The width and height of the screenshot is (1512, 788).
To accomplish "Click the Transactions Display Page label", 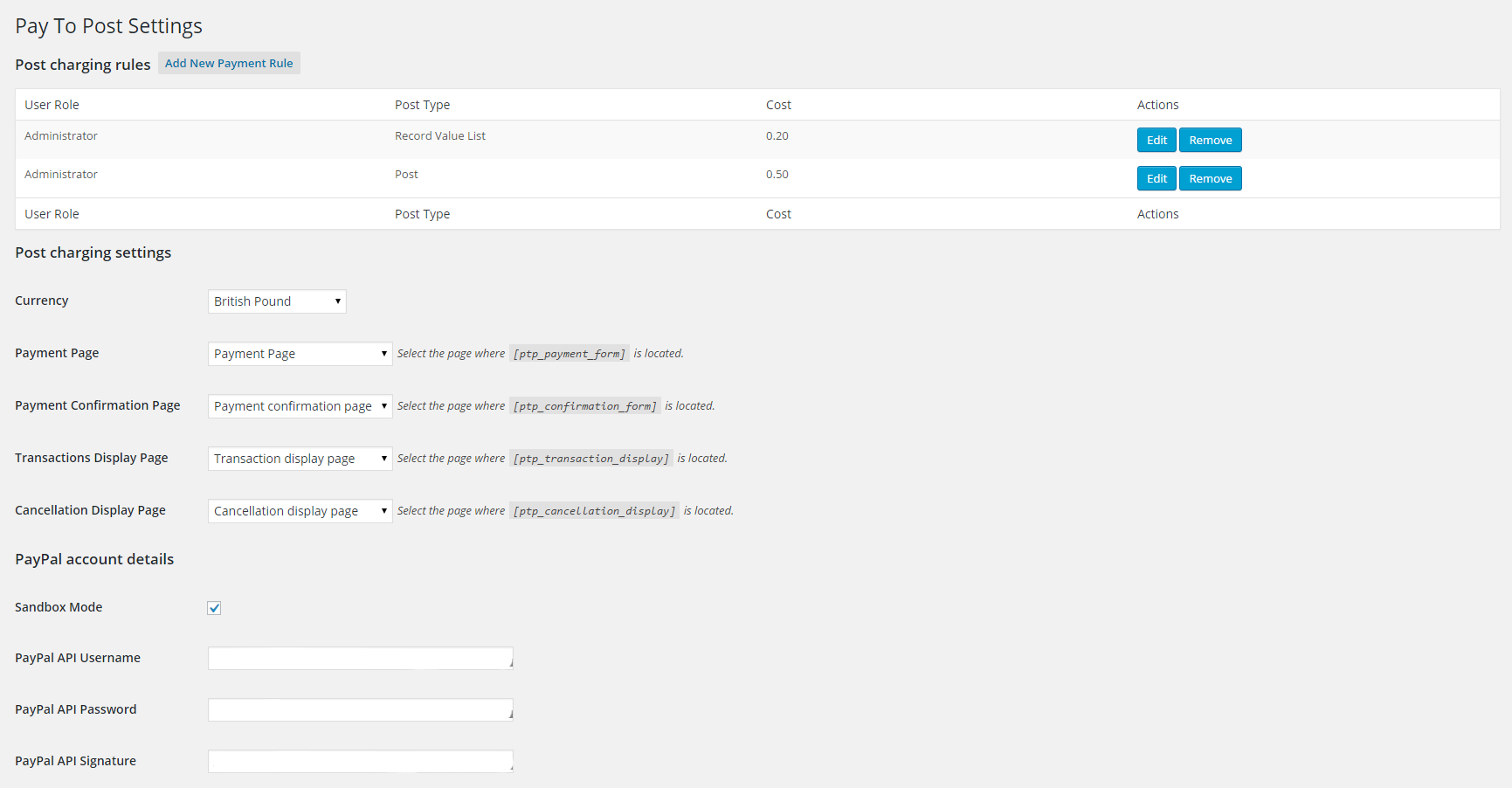I will [x=92, y=458].
